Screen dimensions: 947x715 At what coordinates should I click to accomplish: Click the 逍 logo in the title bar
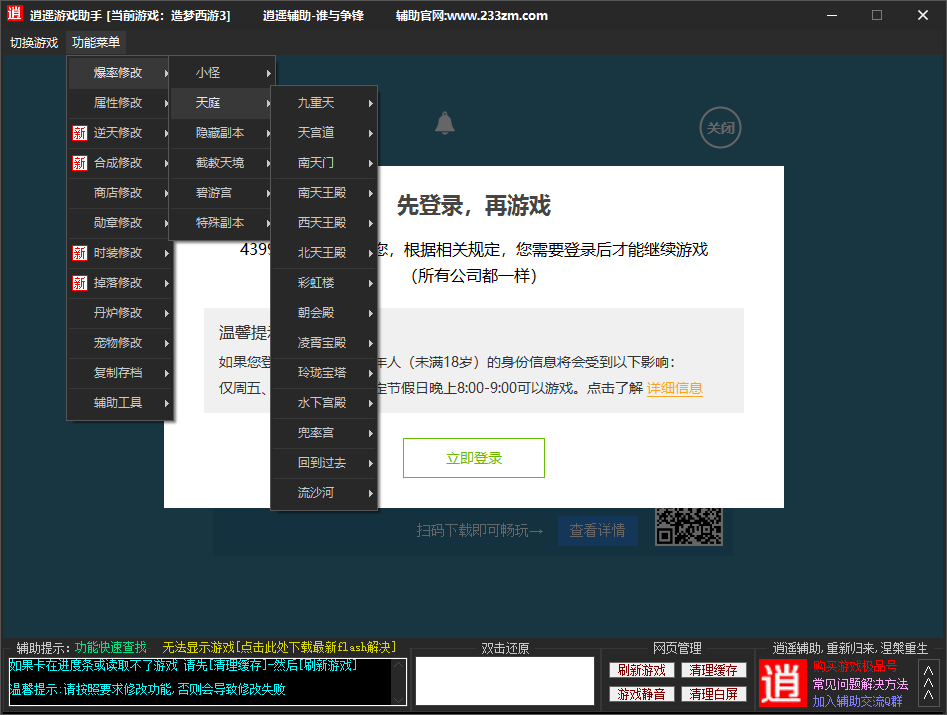[14, 14]
